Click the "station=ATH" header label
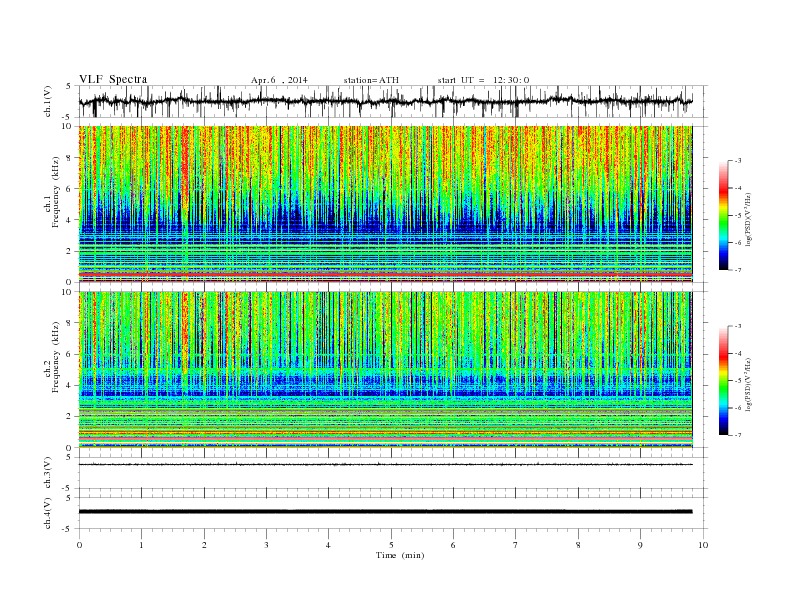This screenshot has width=792, height=612. coord(371,80)
